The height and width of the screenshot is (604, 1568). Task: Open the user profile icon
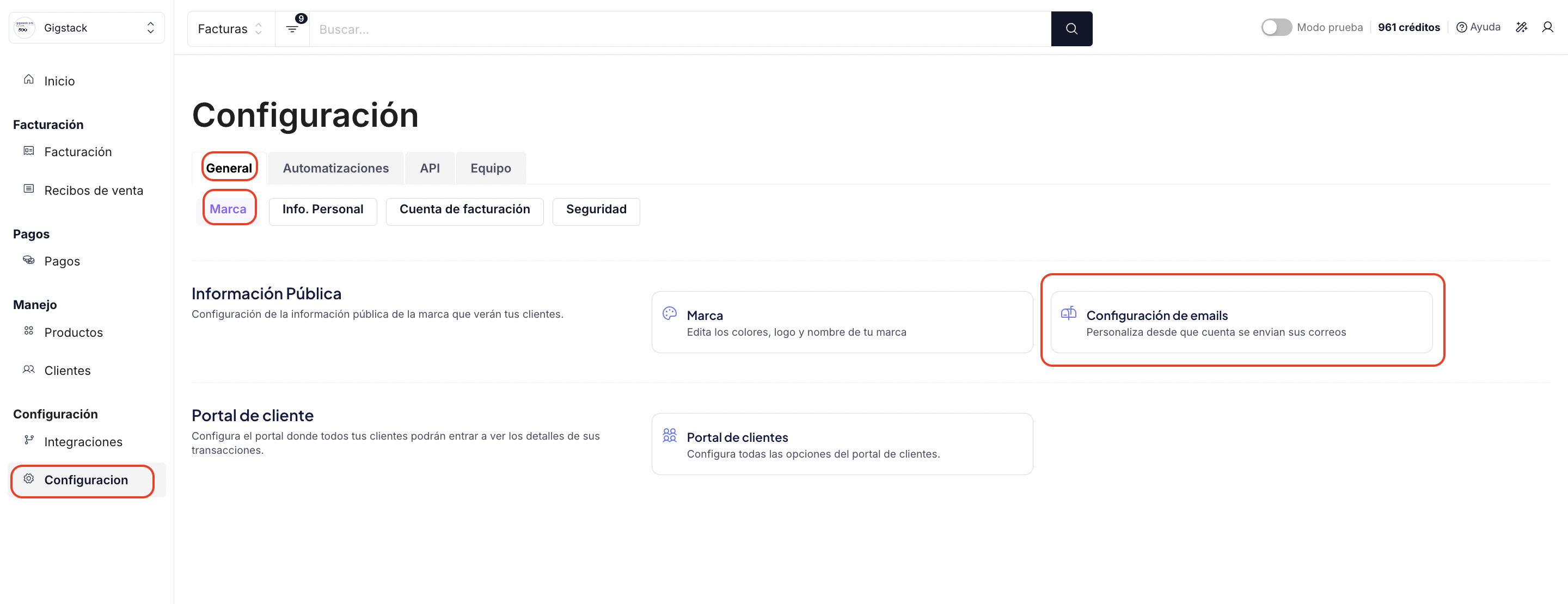1547,27
